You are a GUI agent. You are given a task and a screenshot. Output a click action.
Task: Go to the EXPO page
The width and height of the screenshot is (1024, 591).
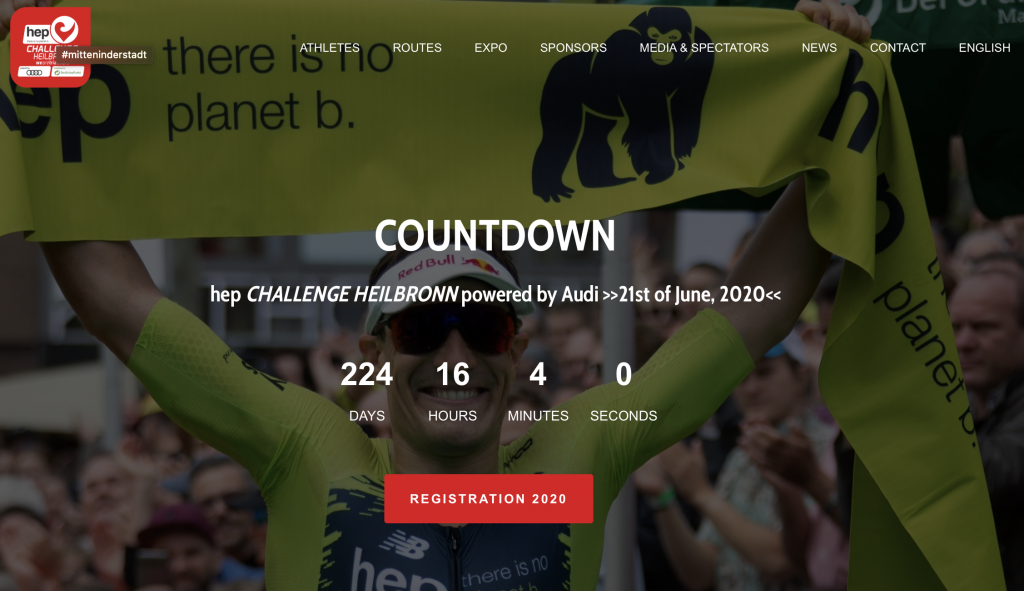click(x=490, y=48)
